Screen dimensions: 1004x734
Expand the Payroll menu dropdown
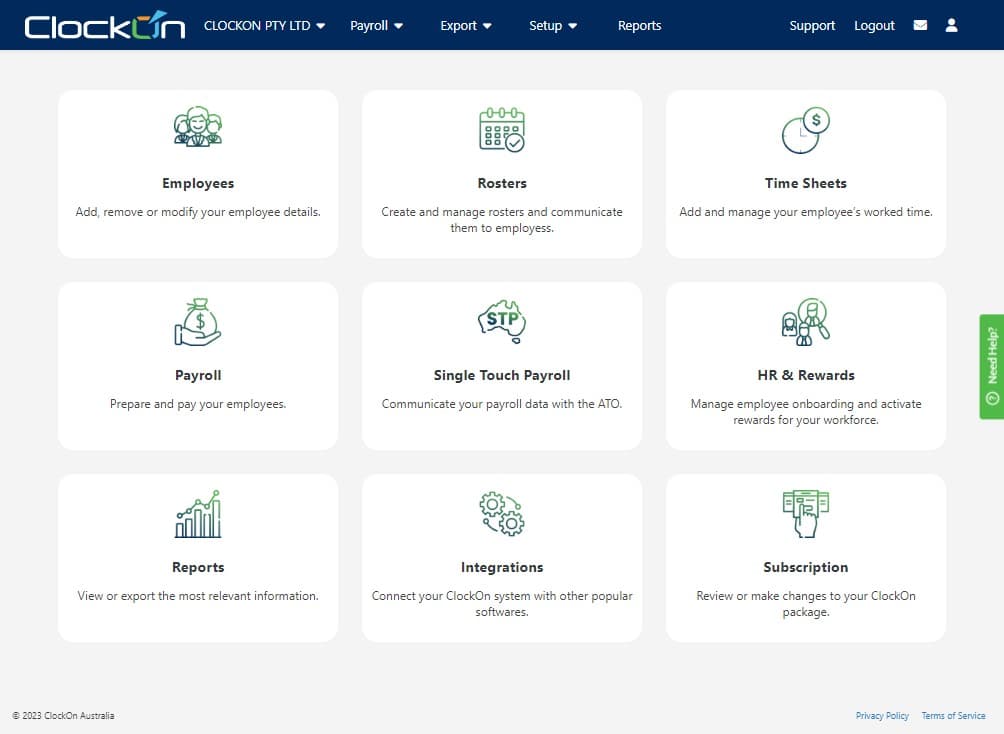click(376, 26)
